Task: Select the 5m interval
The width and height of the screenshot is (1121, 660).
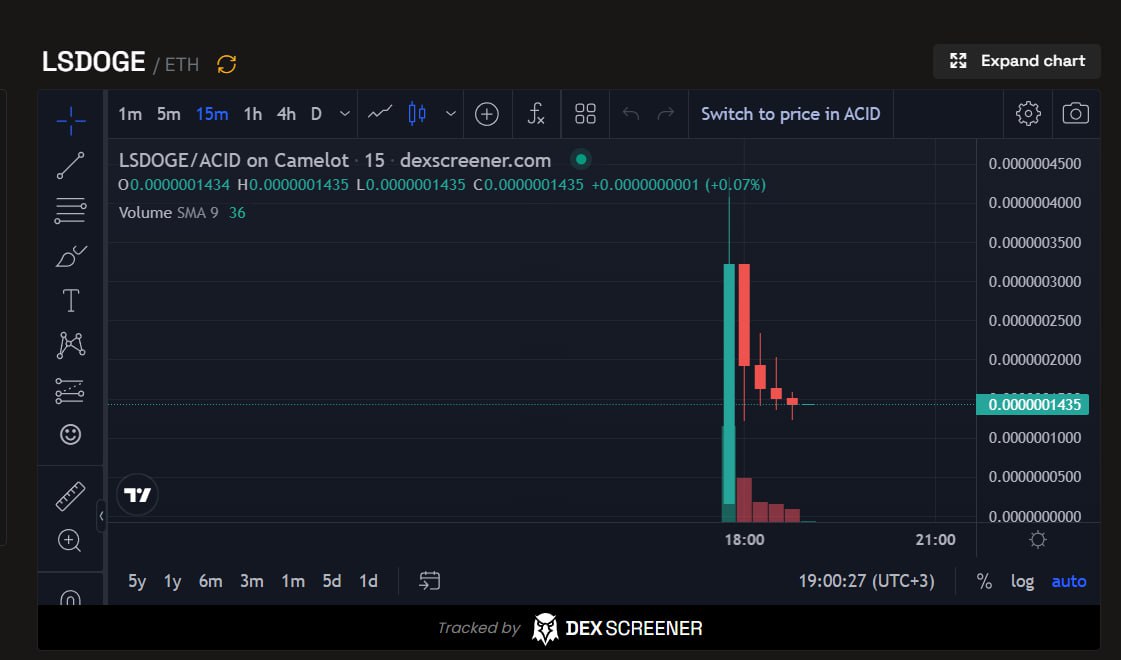Action: tap(169, 114)
